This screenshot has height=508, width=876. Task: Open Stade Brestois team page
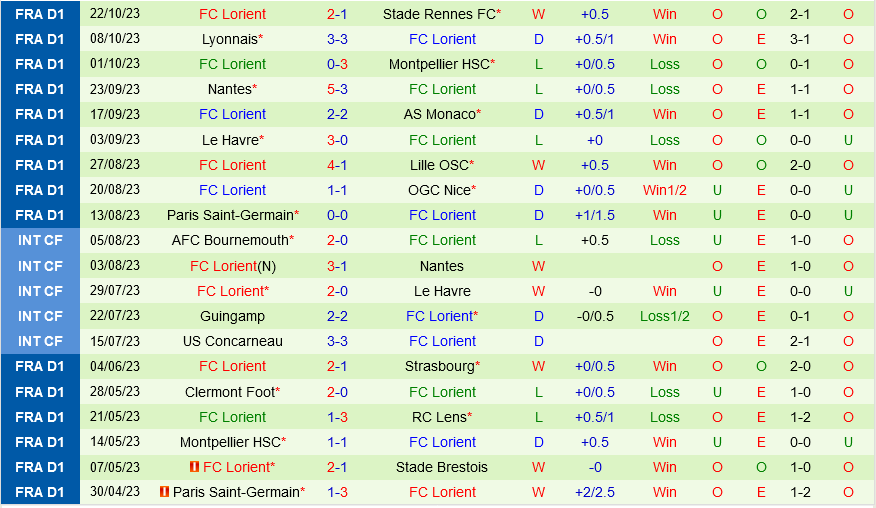pyautogui.click(x=442, y=467)
